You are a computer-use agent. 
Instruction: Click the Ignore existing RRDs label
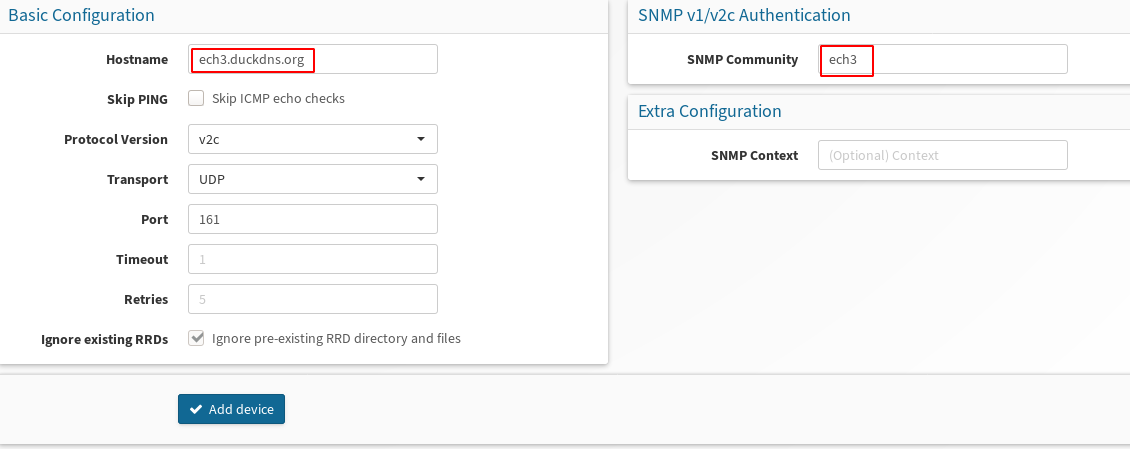point(104,339)
